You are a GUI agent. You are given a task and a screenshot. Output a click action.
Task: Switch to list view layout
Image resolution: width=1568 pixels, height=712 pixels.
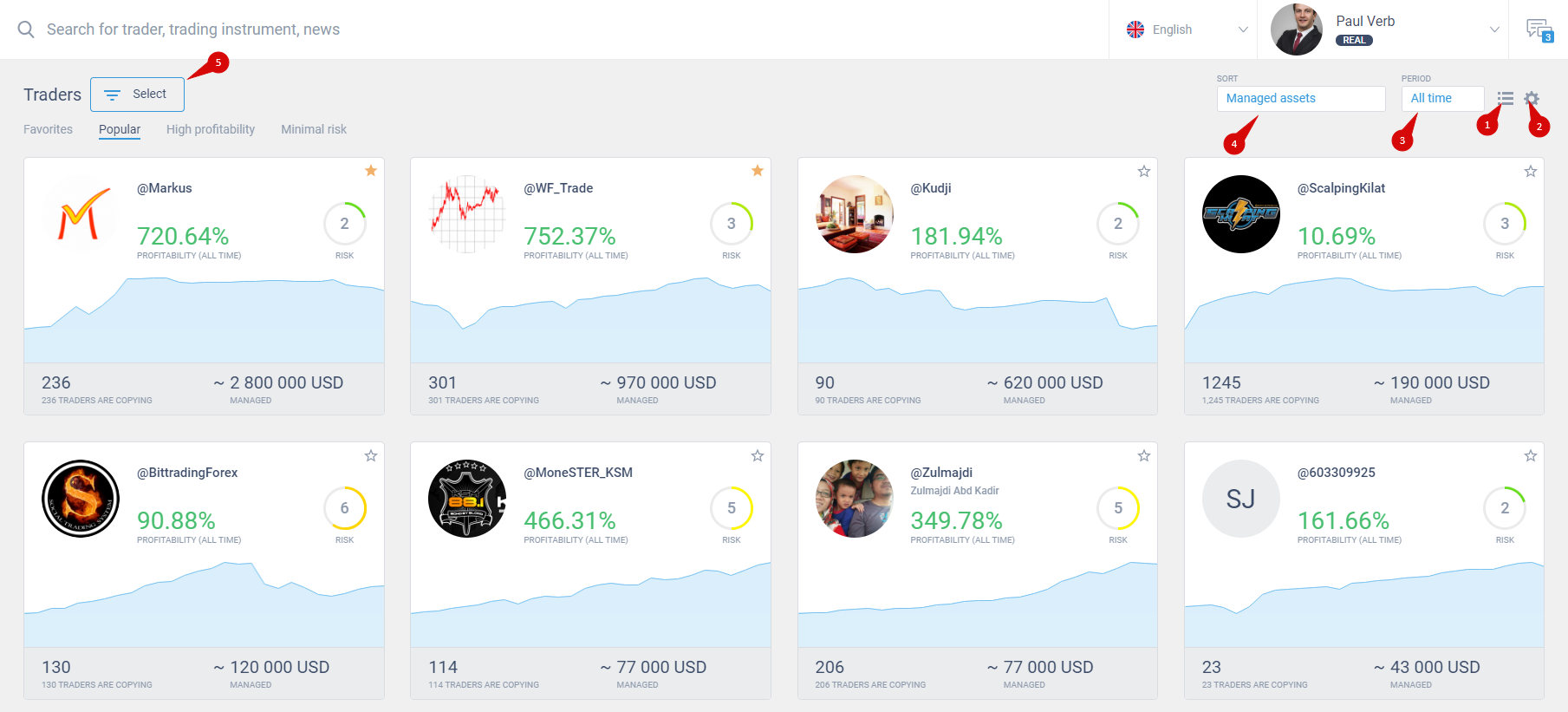pyautogui.click(x=1506, y=99)
